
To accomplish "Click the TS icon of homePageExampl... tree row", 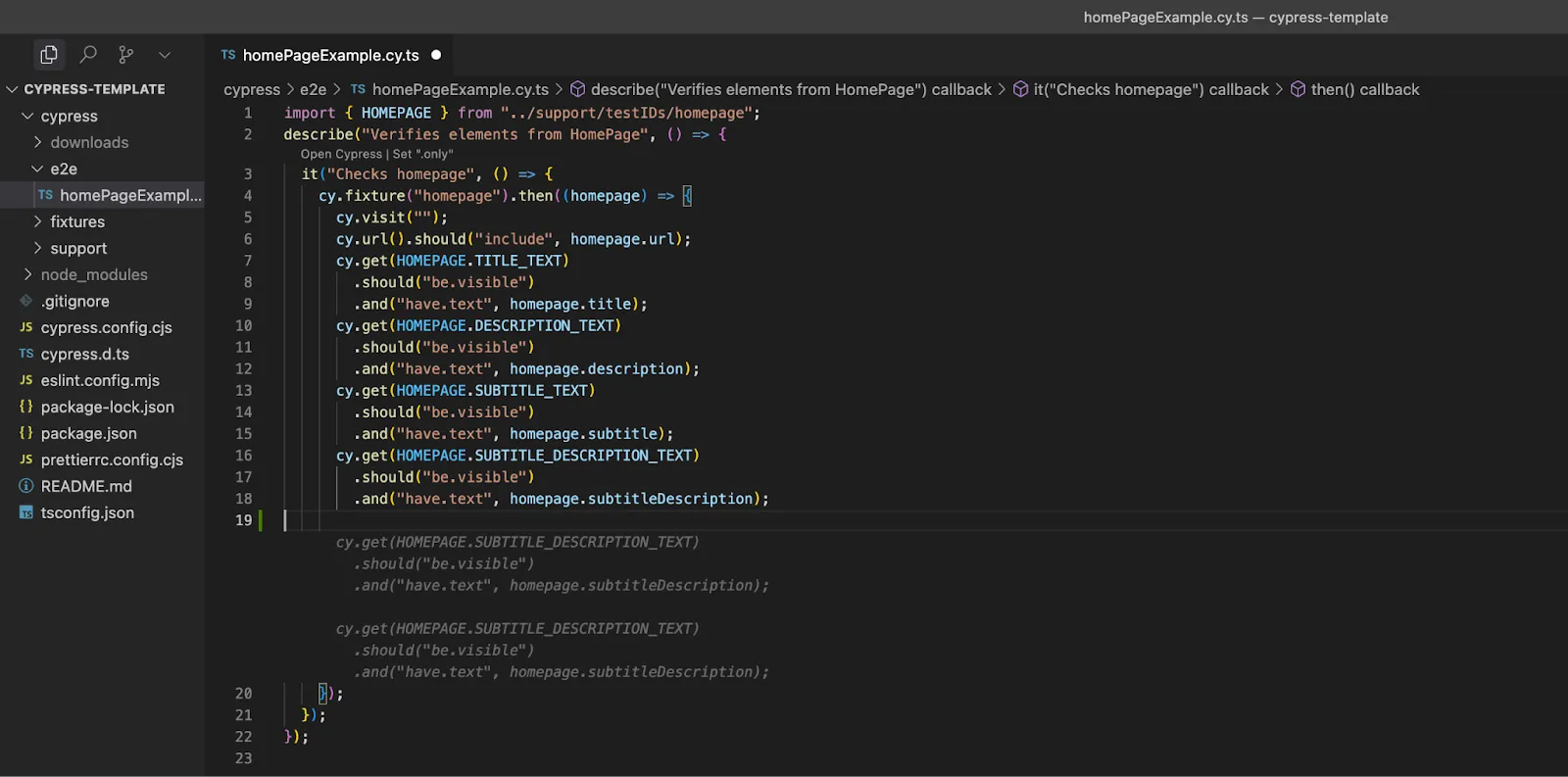I will [x=46, y=195].
